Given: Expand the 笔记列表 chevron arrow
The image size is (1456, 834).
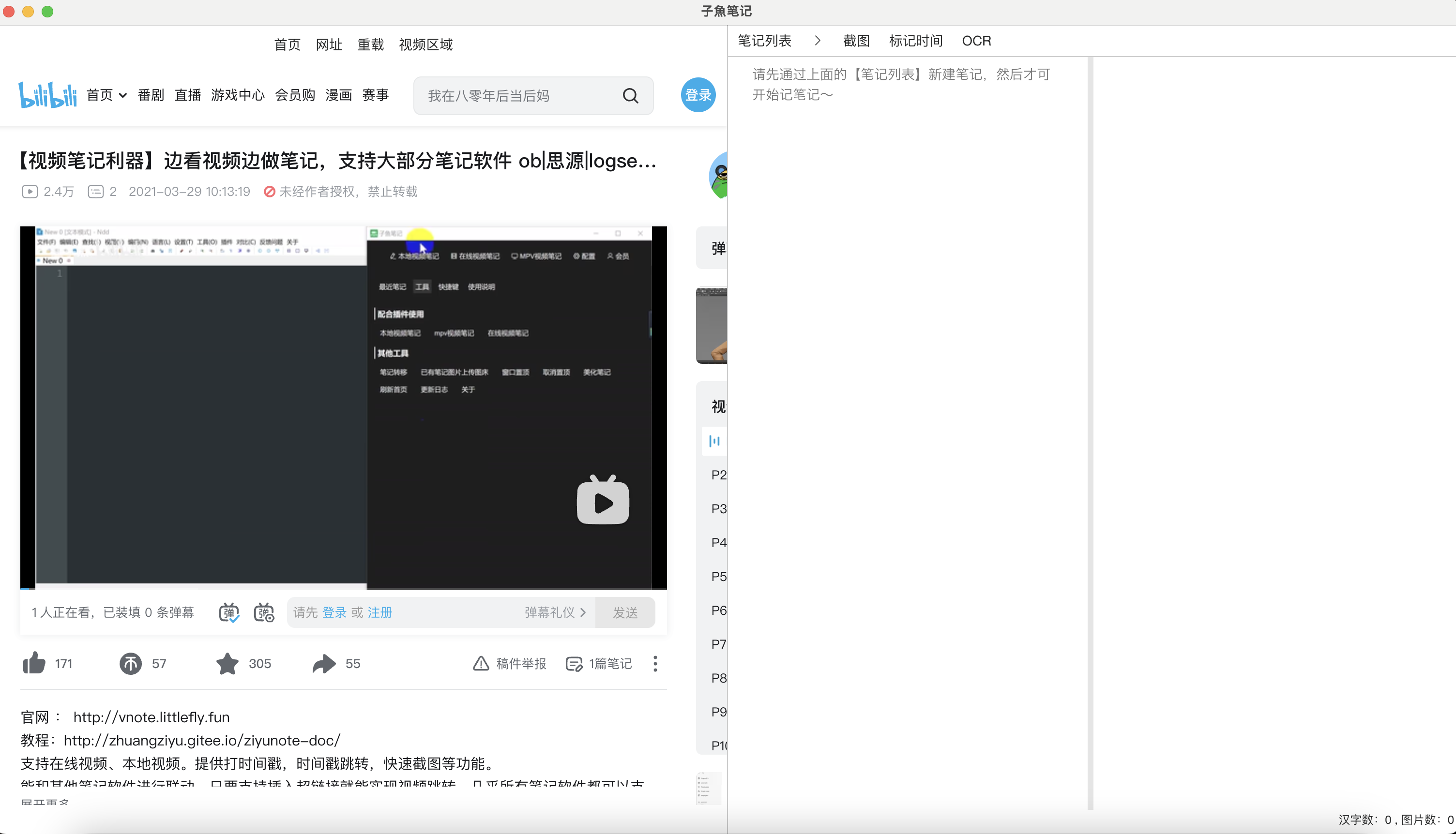Looking at the screenshot, I should [x=817, y=41].
